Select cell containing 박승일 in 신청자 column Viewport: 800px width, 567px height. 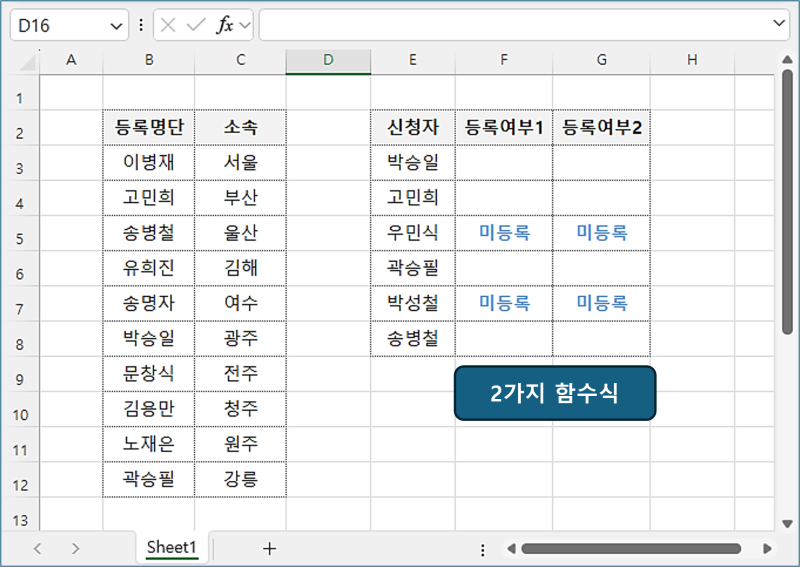click(x=412, y=162)
